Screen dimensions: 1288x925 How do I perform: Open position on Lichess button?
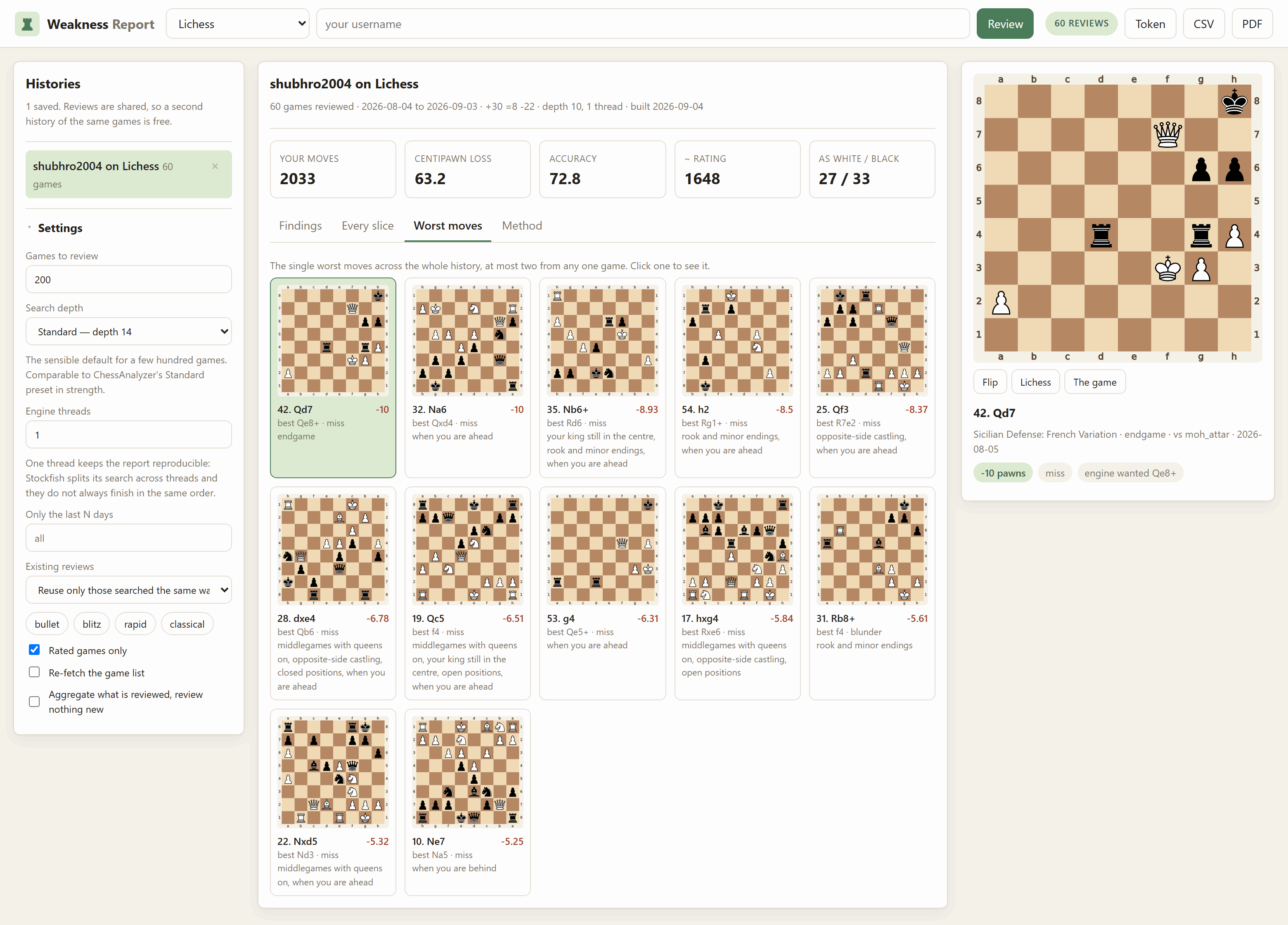click(x=1035, y=382)
